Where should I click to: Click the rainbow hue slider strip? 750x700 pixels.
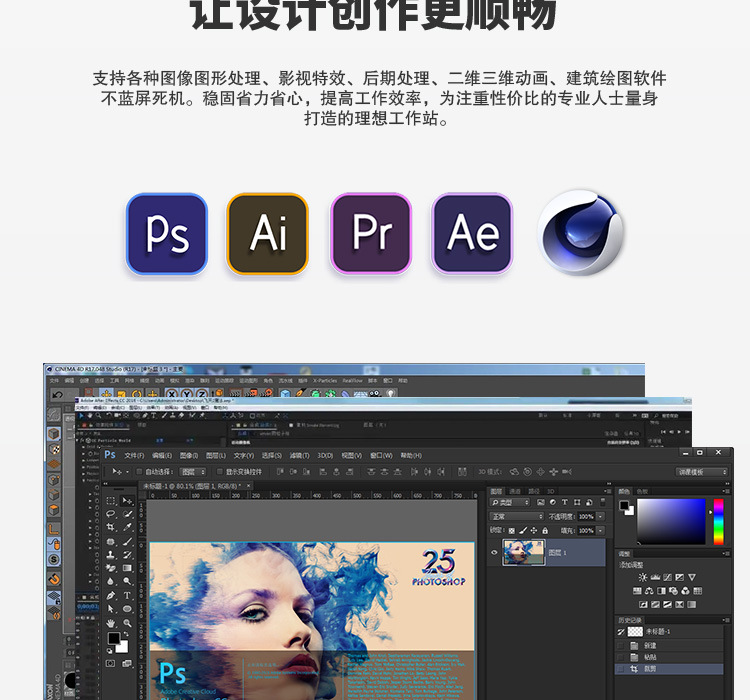click(x=718, y=522)
